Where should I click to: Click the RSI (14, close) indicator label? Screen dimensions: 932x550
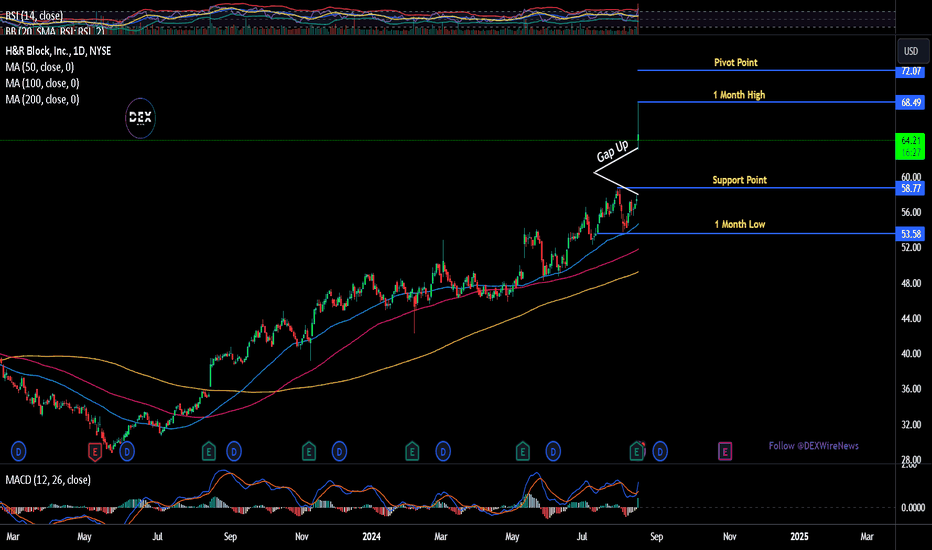[34, 15]
